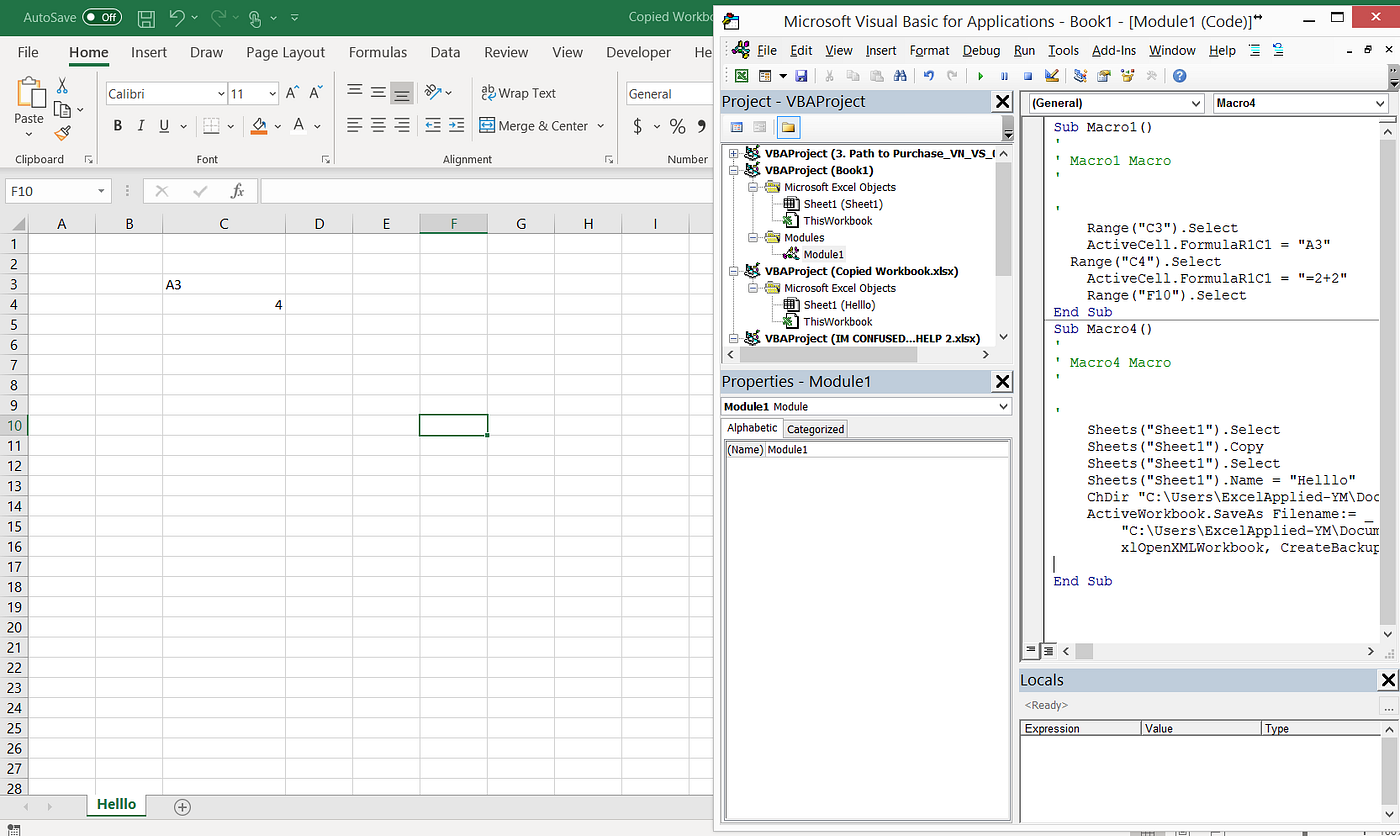
Task: Open the Object Browser from the toolbar
Action: click(x=1127, y=75)
